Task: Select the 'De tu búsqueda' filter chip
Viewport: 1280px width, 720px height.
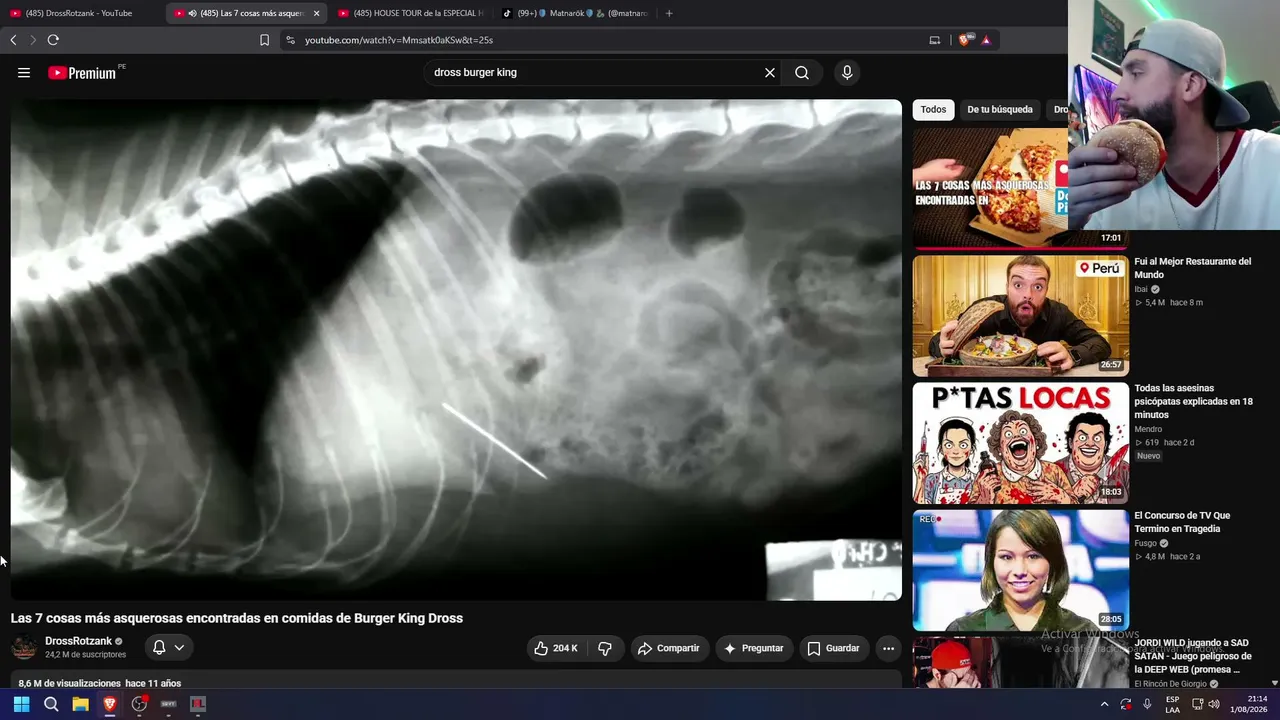Action: tap(1000, 109)
